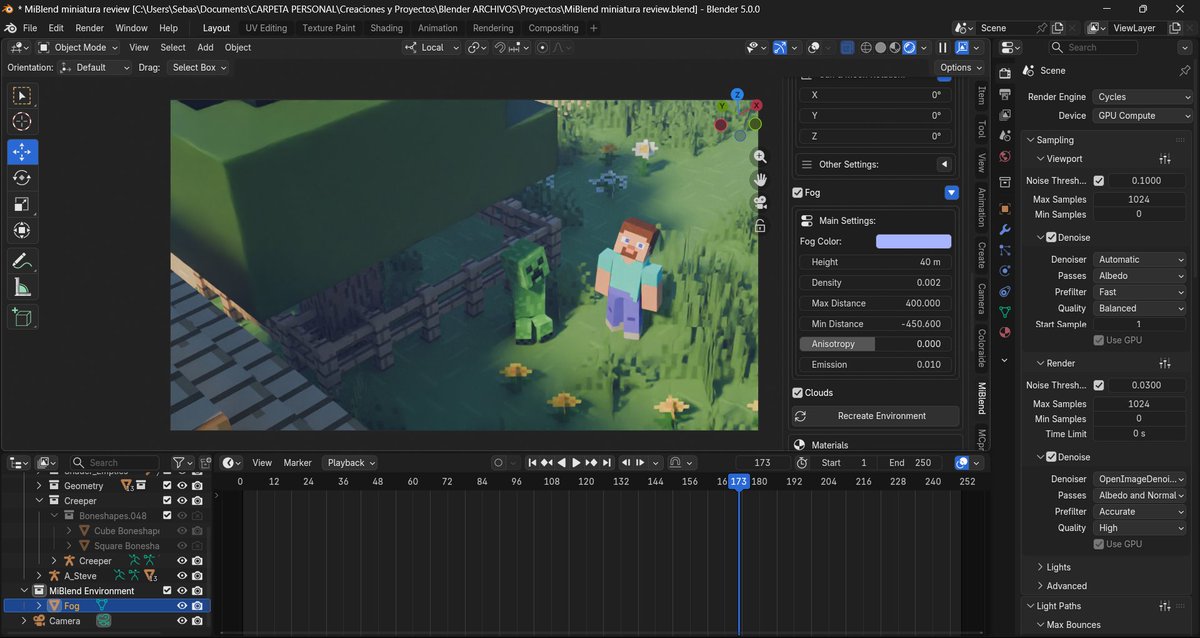The height and width of the screenshot is (638, 1200).
Task: Pin the Scene properties panel
Action: 1185,71
